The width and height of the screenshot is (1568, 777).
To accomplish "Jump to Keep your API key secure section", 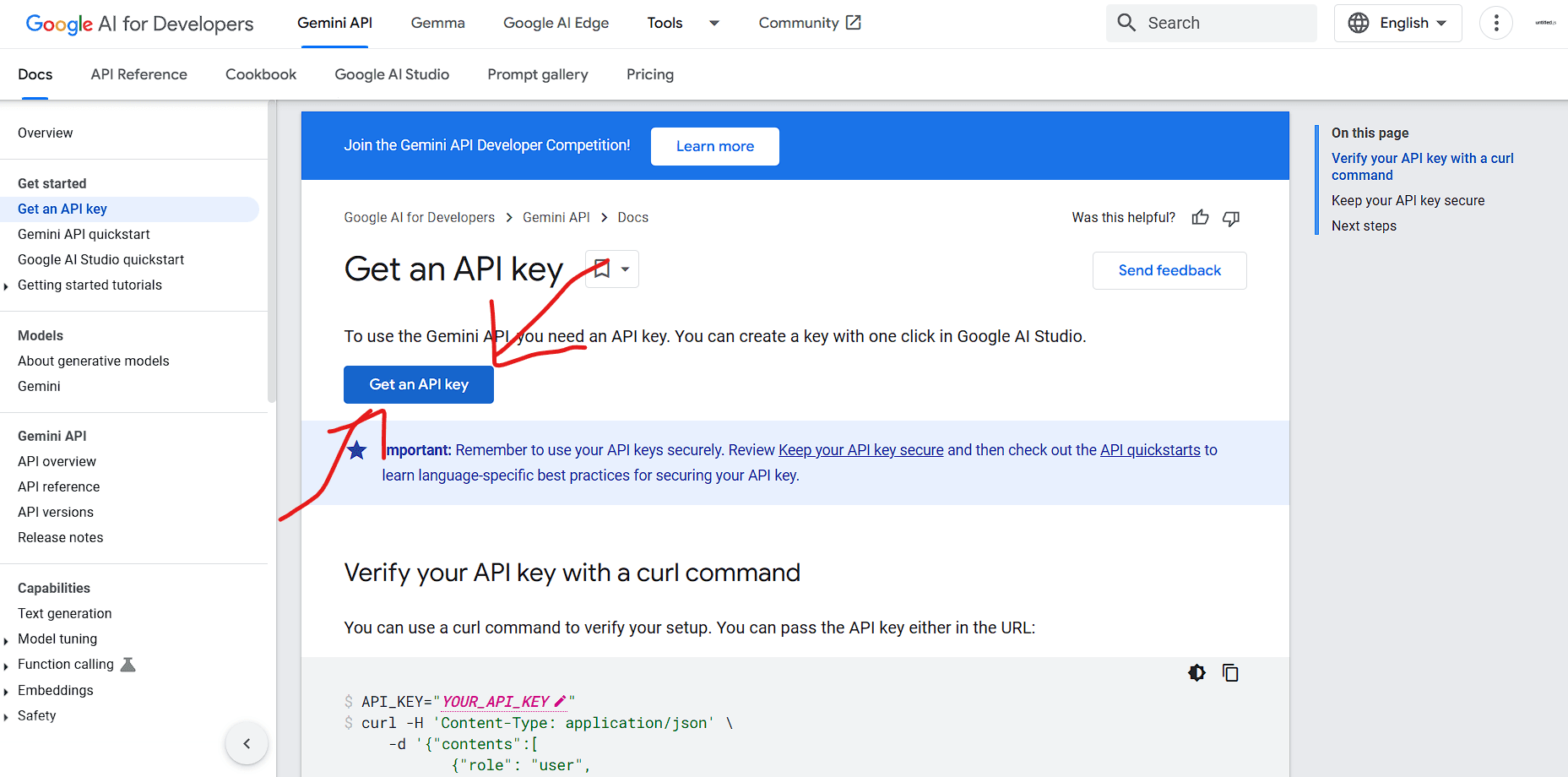I will (1408, 200).
